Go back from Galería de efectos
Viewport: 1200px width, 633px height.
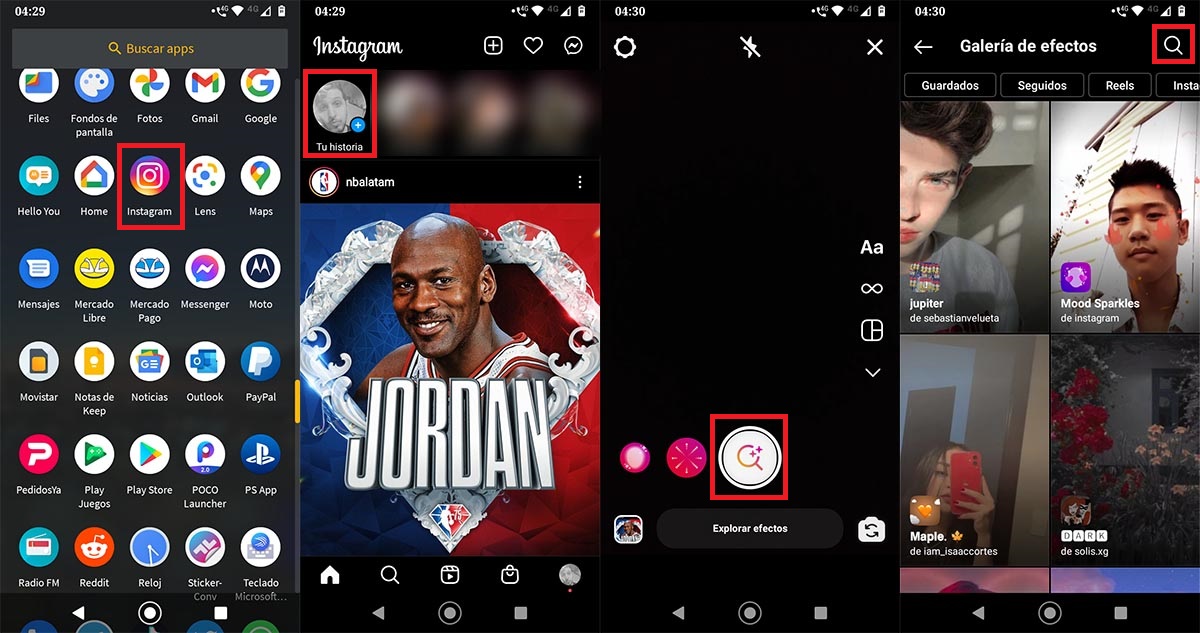tap(923, 46)
